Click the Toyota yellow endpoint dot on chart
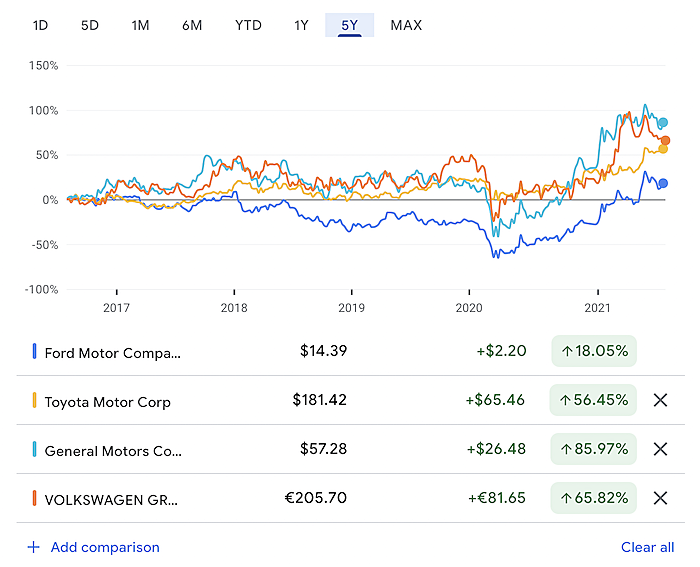 pyautogui.click(x=662, y=149)
